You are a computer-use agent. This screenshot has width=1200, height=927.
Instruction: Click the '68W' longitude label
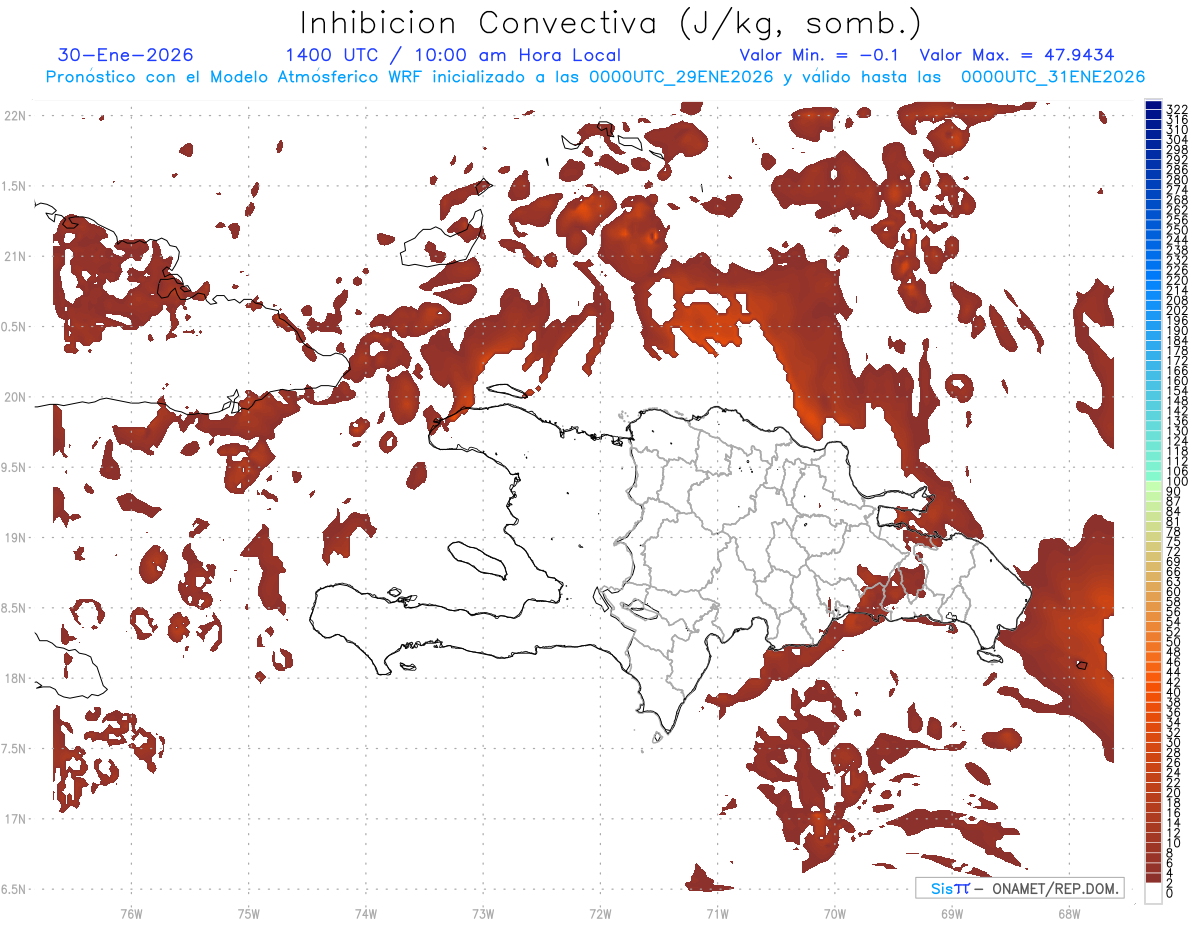pos(1069,913)
